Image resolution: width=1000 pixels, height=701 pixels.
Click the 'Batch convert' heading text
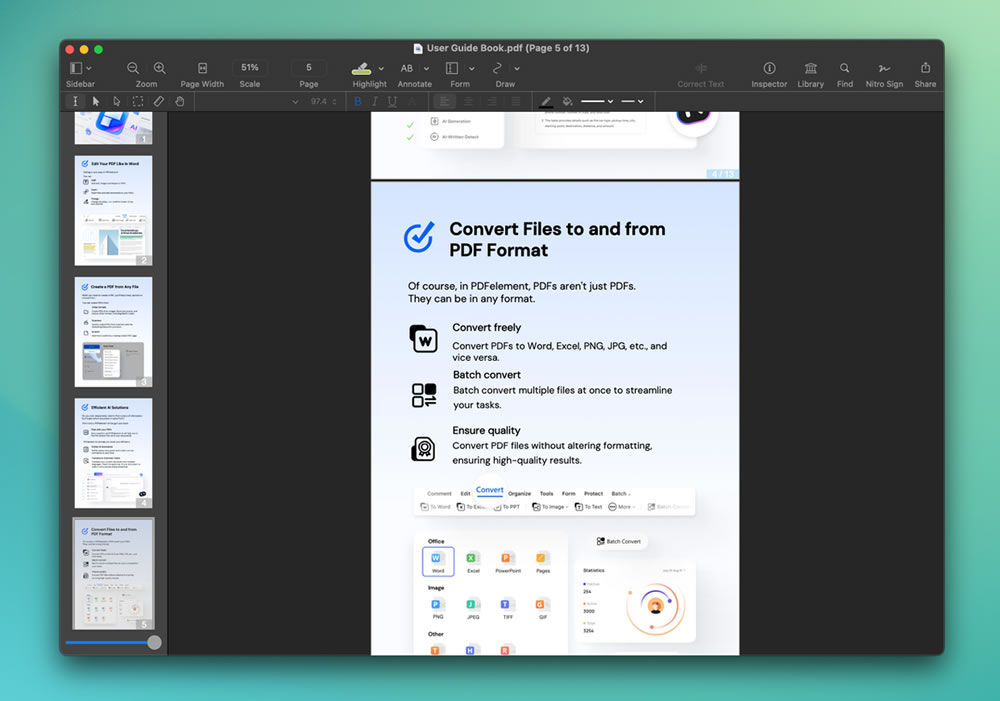[487, 374]
